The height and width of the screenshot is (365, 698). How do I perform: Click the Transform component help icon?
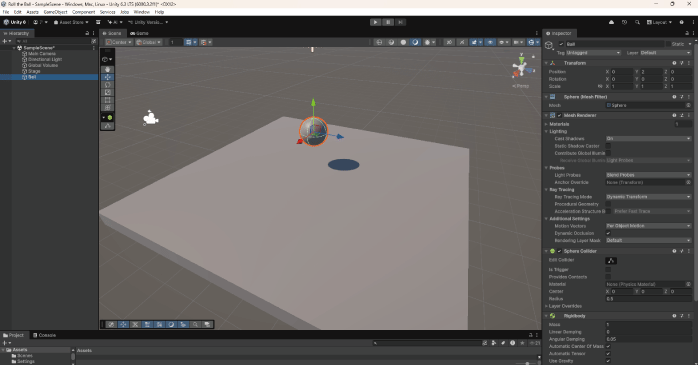(x=674, y=63)
